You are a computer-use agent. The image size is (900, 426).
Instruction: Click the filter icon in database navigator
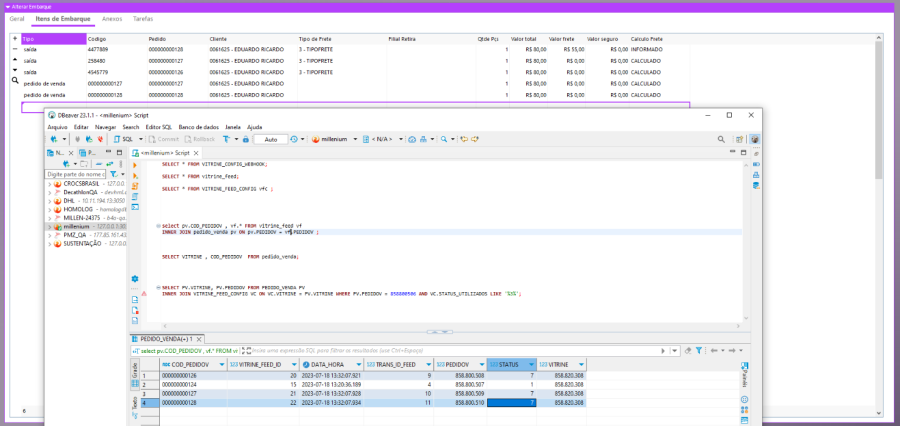click(x=113, y=174)
